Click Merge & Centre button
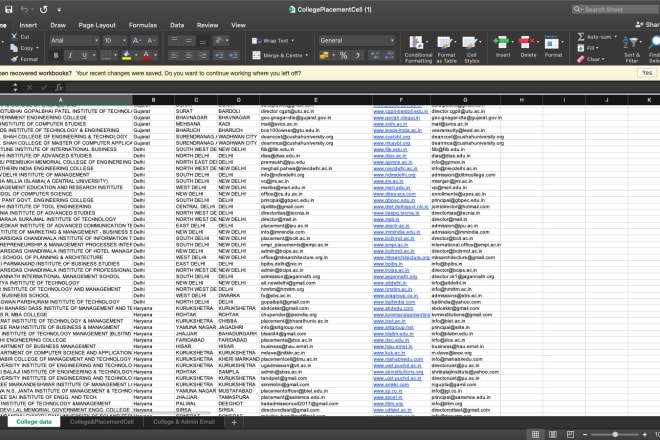The height and width of the screenshot is (440, 660). coord(280,56)
